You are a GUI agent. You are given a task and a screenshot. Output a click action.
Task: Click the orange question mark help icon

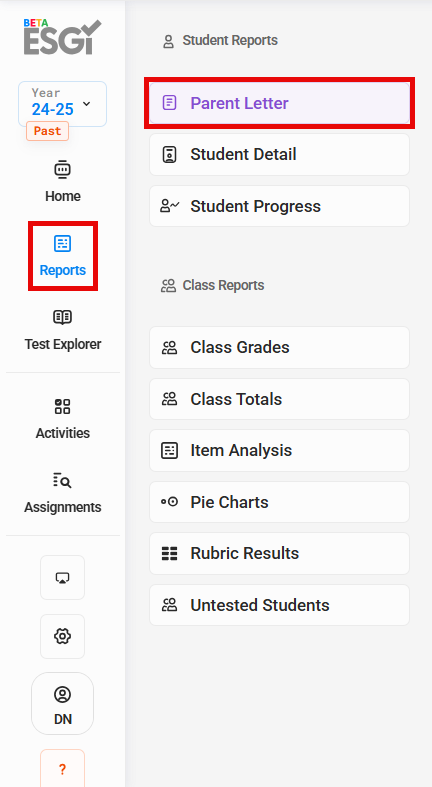tap(62, 769)
